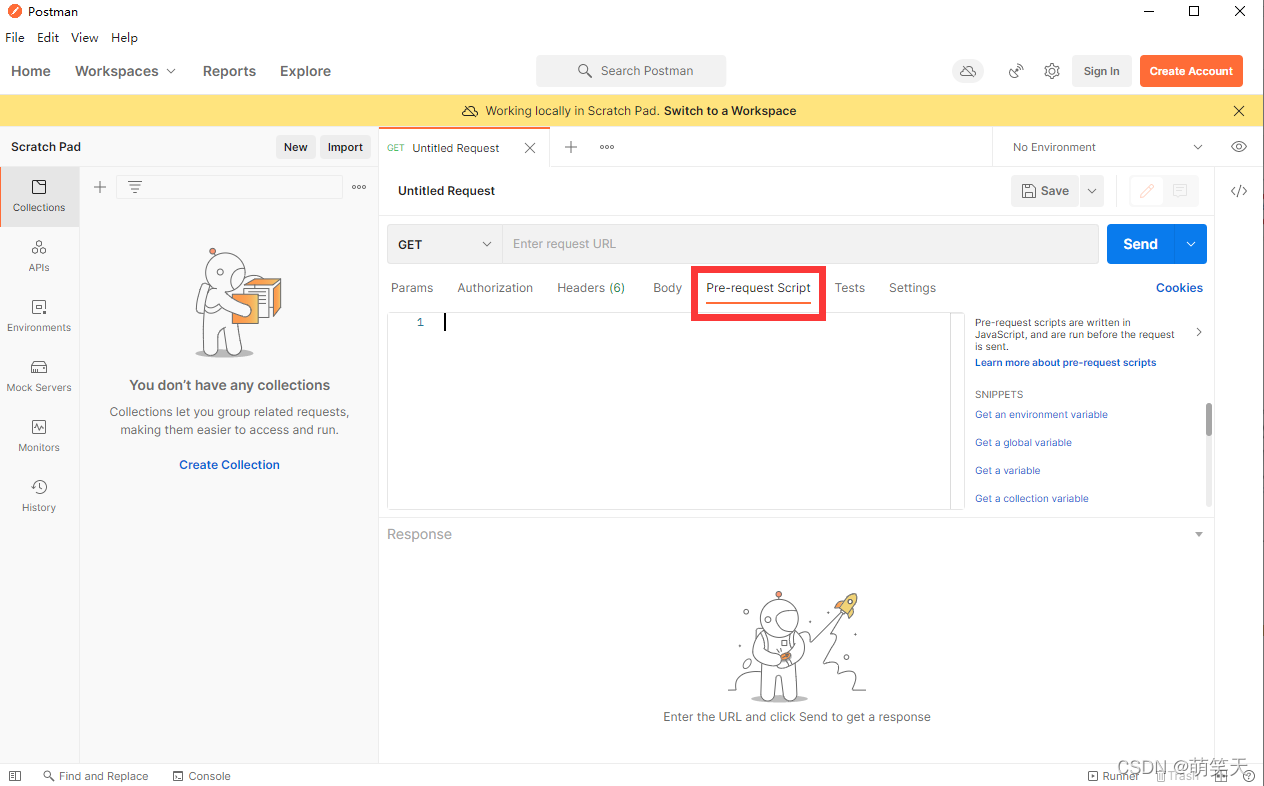Click the Sign In button
The height and width of the screenshot is (786, 1264).
pyautogui.click(x=1101, y=71)
